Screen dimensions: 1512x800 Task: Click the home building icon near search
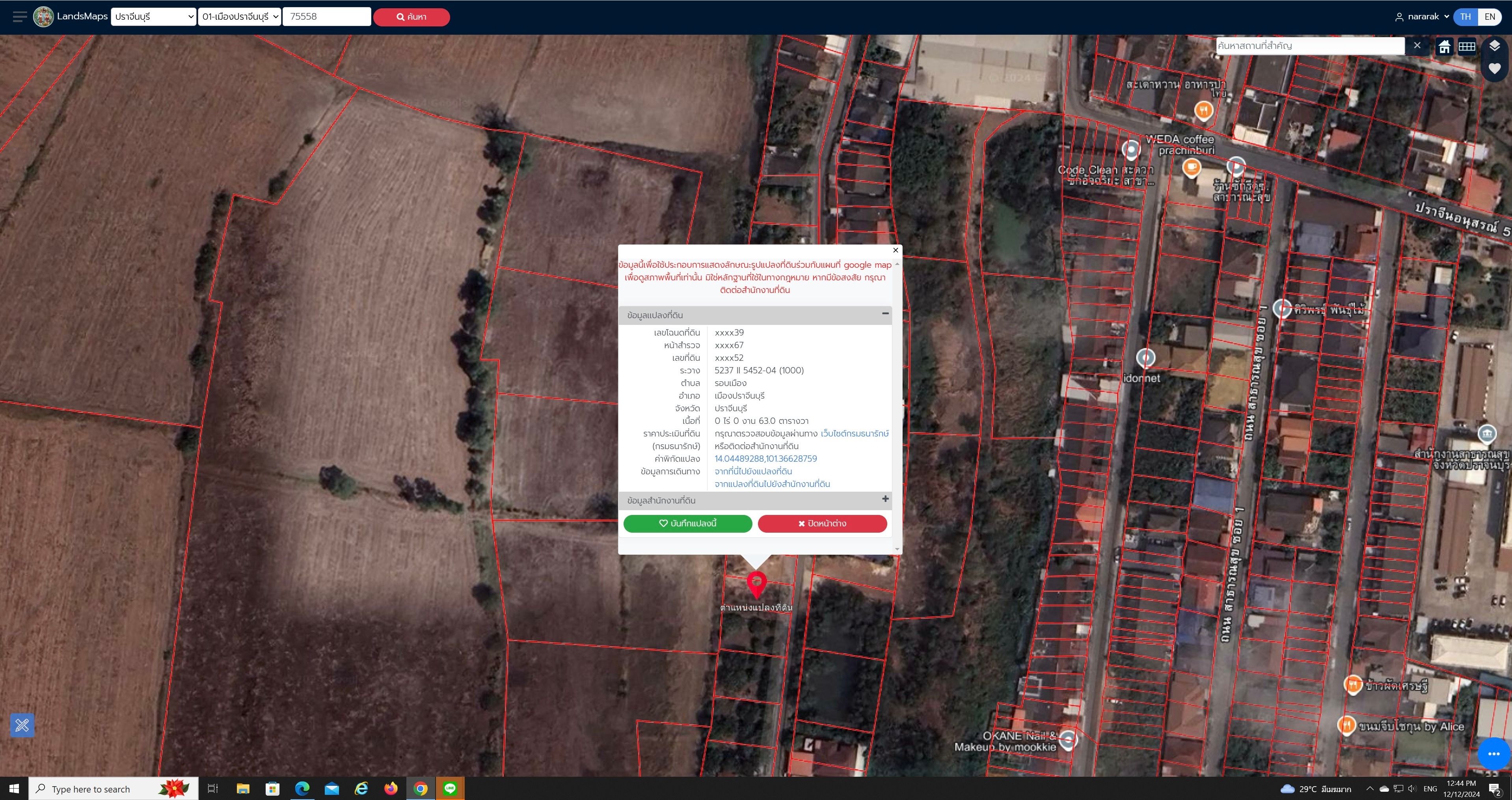[1445, 47]
